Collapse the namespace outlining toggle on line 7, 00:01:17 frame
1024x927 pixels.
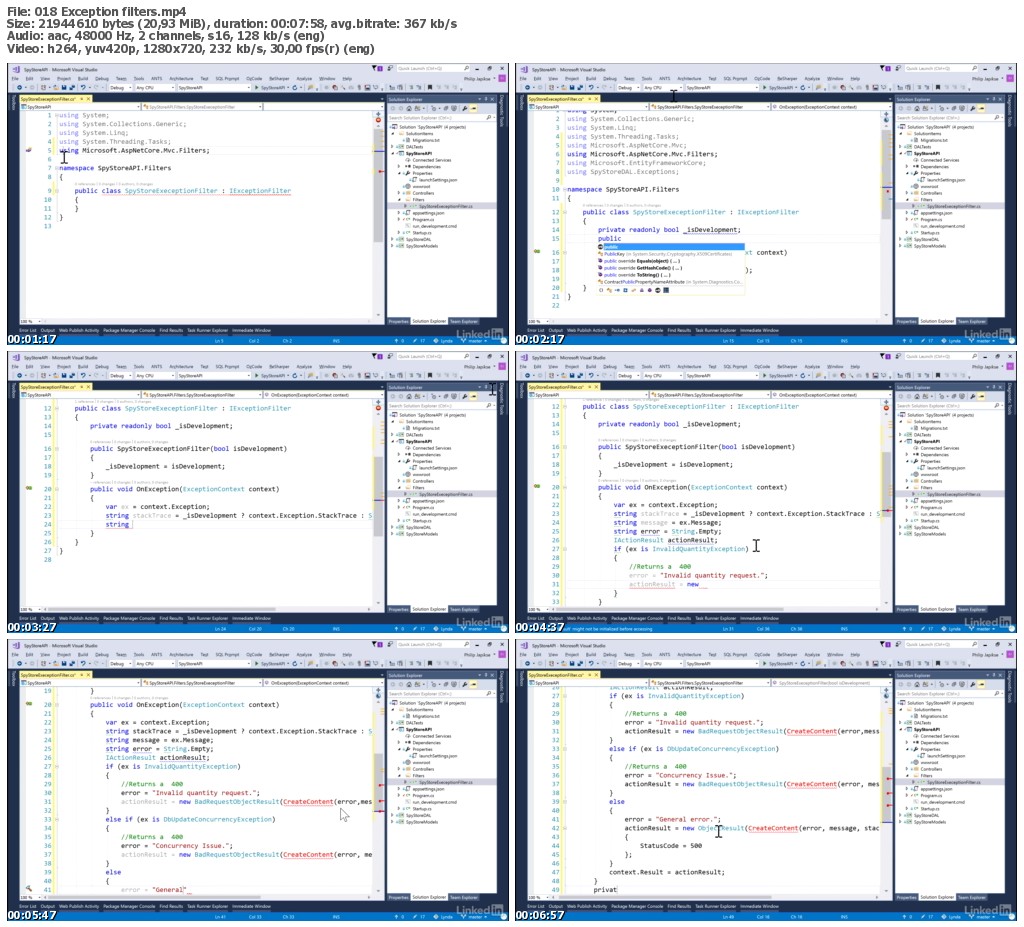point(56,168)
